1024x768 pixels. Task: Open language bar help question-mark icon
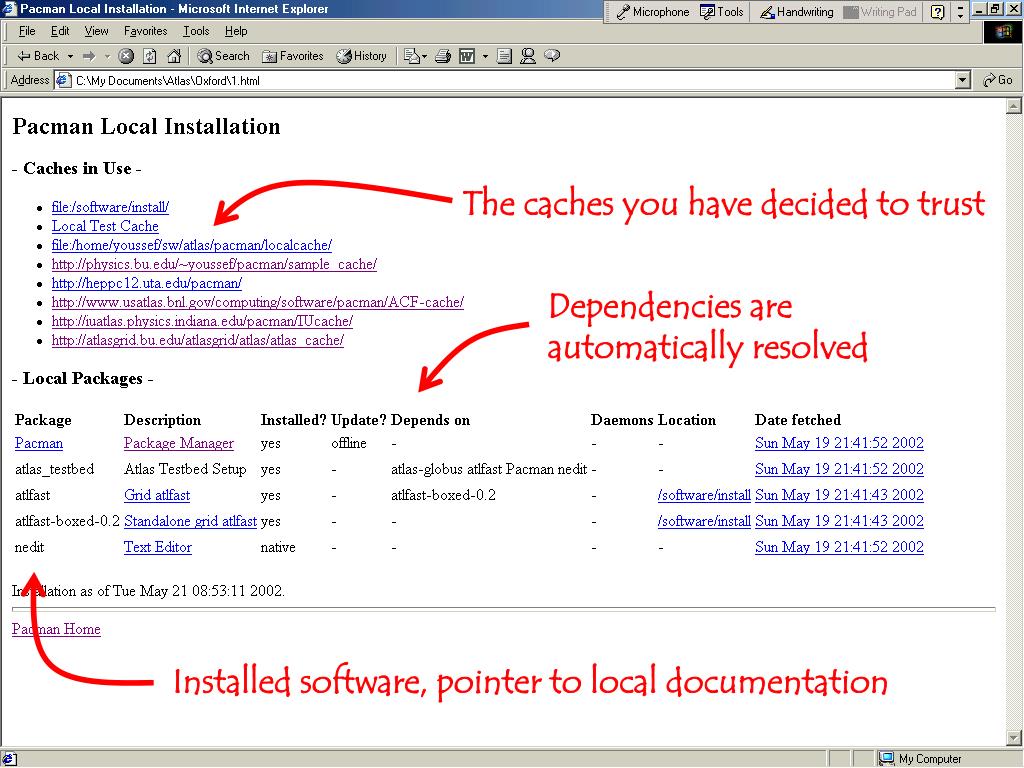[x=937, y=12]
